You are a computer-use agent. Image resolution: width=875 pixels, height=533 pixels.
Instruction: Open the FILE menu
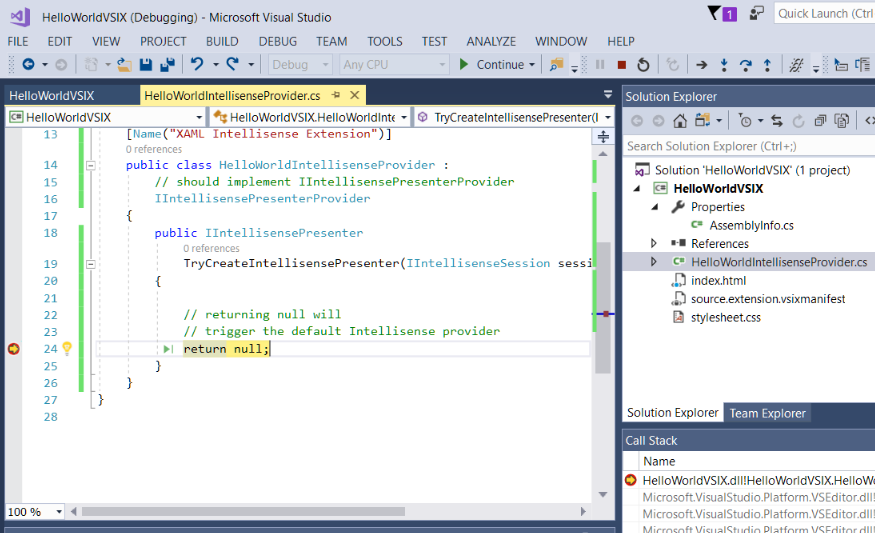(x=18, y=41)
